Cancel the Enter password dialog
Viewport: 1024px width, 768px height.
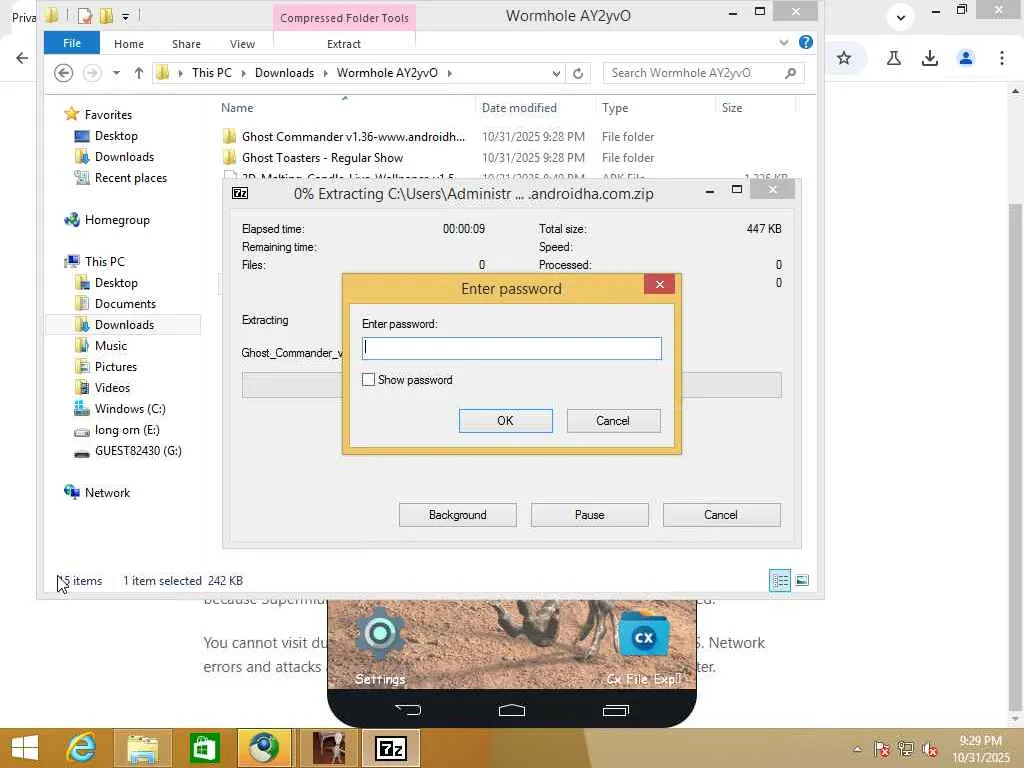coord(613,421)
